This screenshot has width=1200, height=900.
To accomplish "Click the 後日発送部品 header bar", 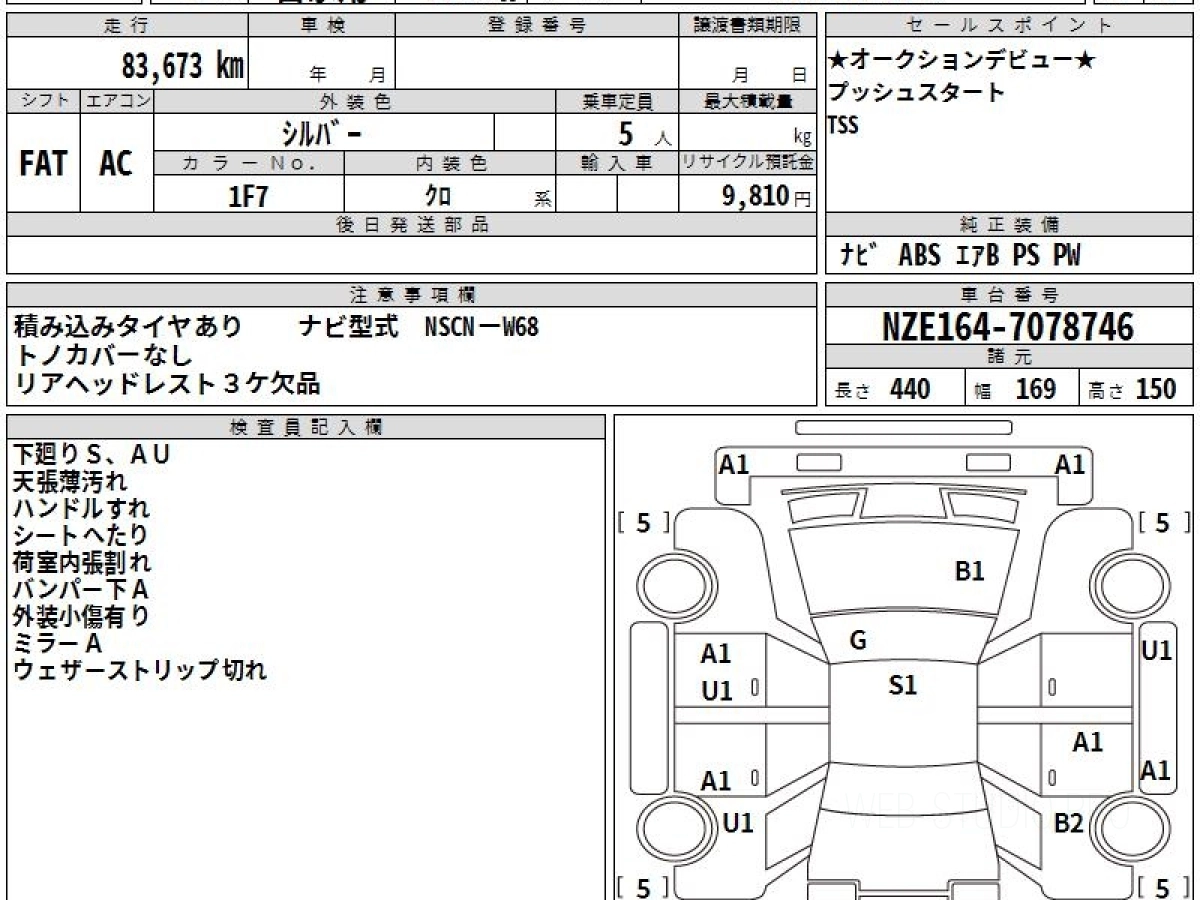I will pyautogui.click(x=411, y=225).
